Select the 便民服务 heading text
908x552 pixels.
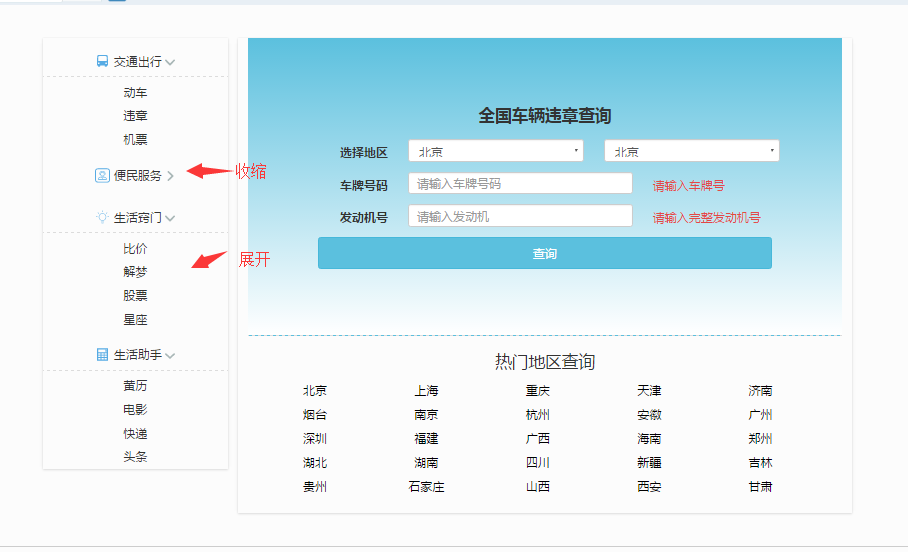(137, 176)
